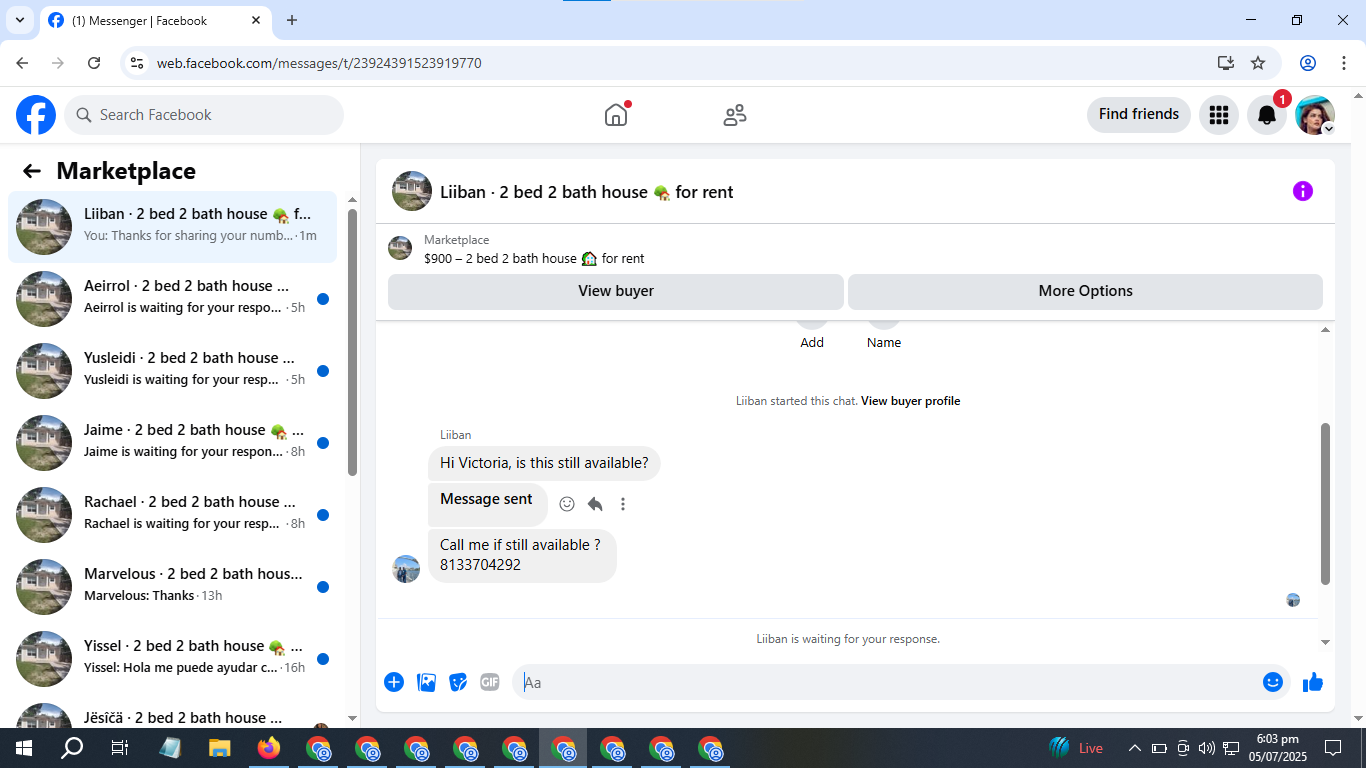Click the browser reload button
The width and height of the screenshot is (1366, 768).
[x=94, y=63]
